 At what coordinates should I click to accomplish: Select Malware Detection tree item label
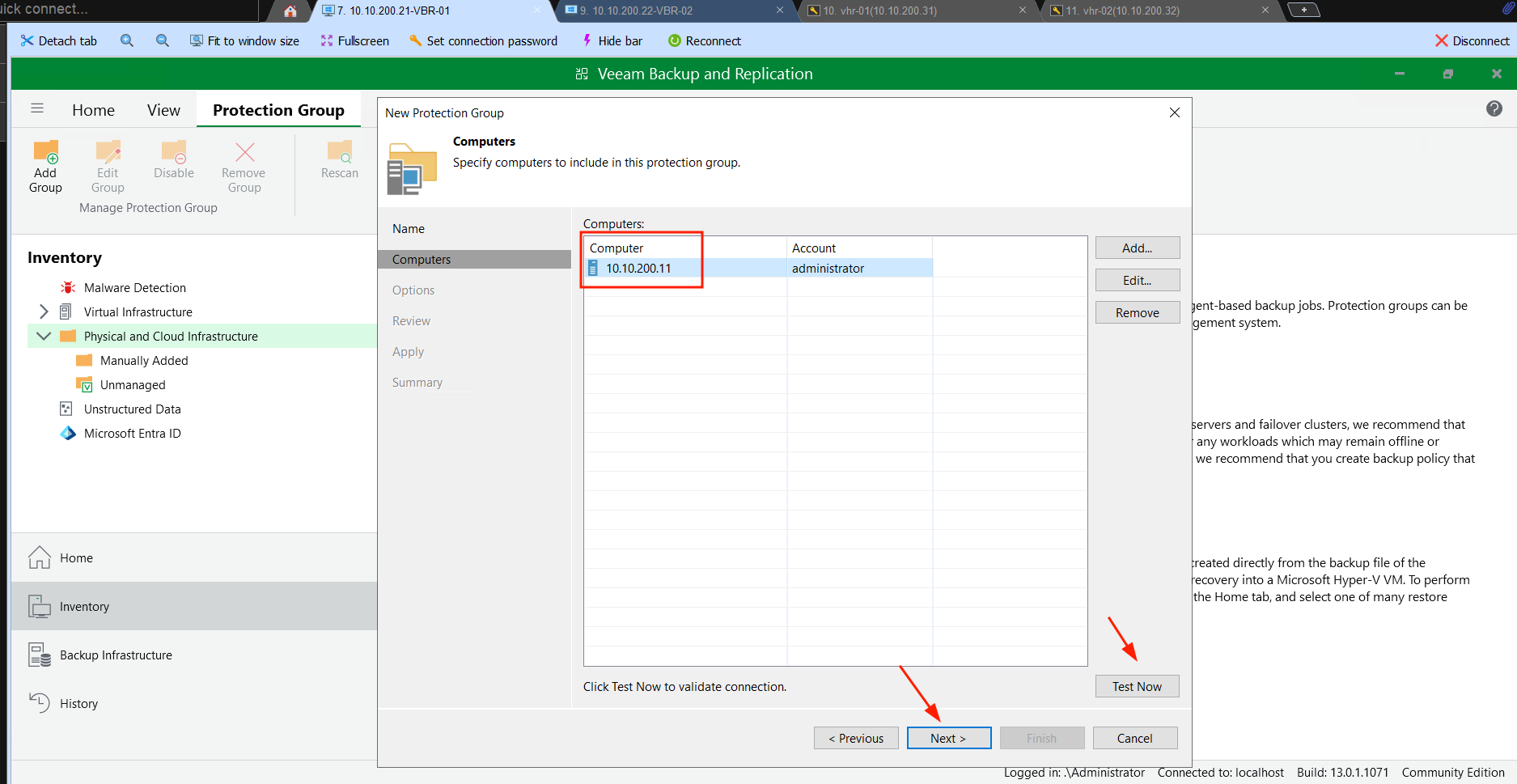tap(135, 287)
